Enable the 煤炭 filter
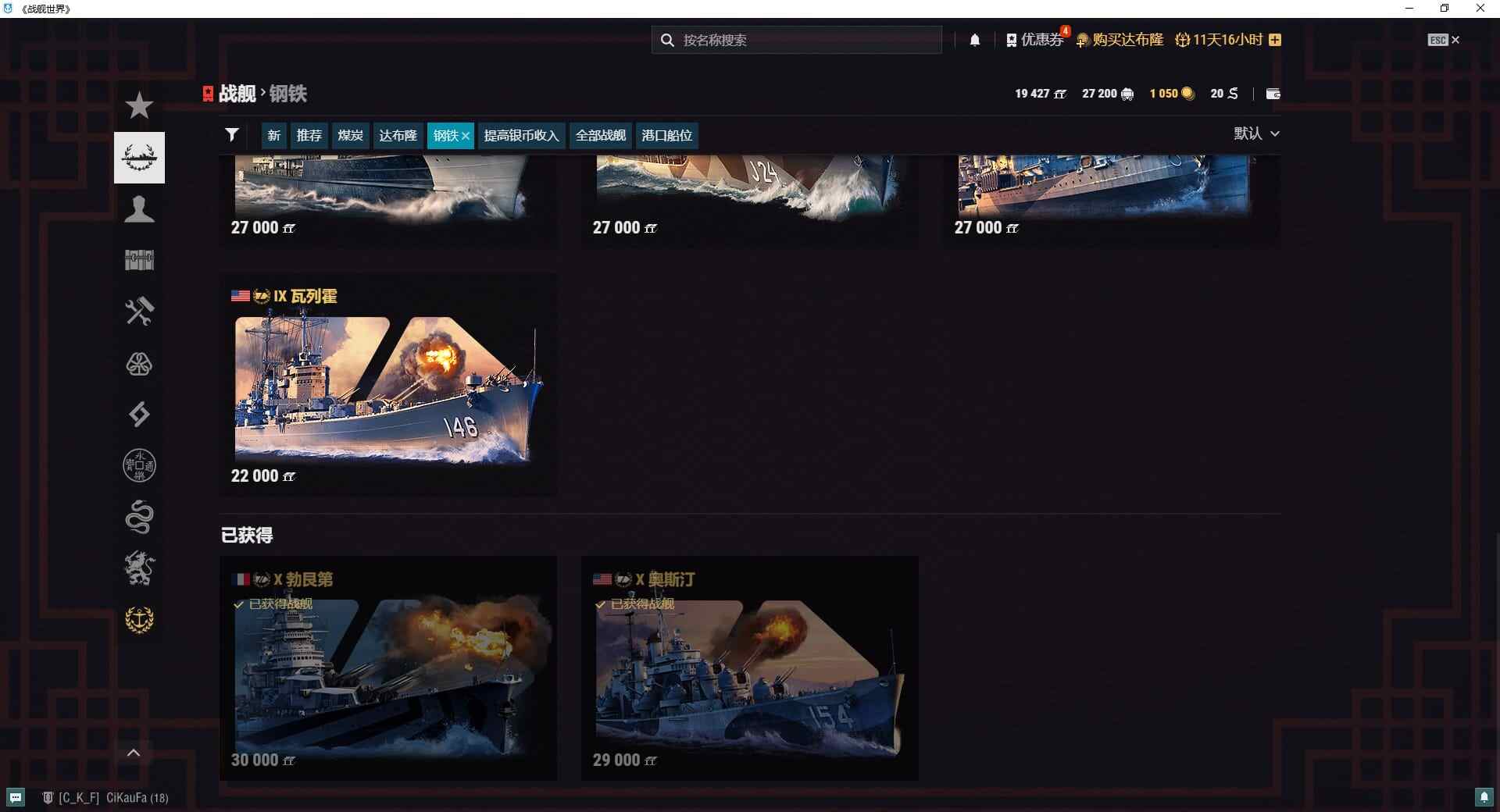This screenshot has height=812, width=1500. point(349,135)
